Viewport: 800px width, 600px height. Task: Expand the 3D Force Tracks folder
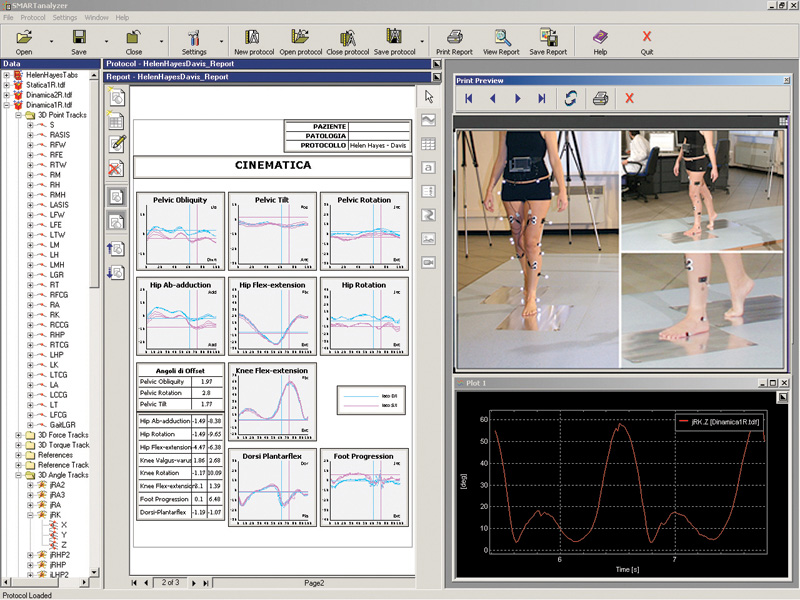click(18, 435)
